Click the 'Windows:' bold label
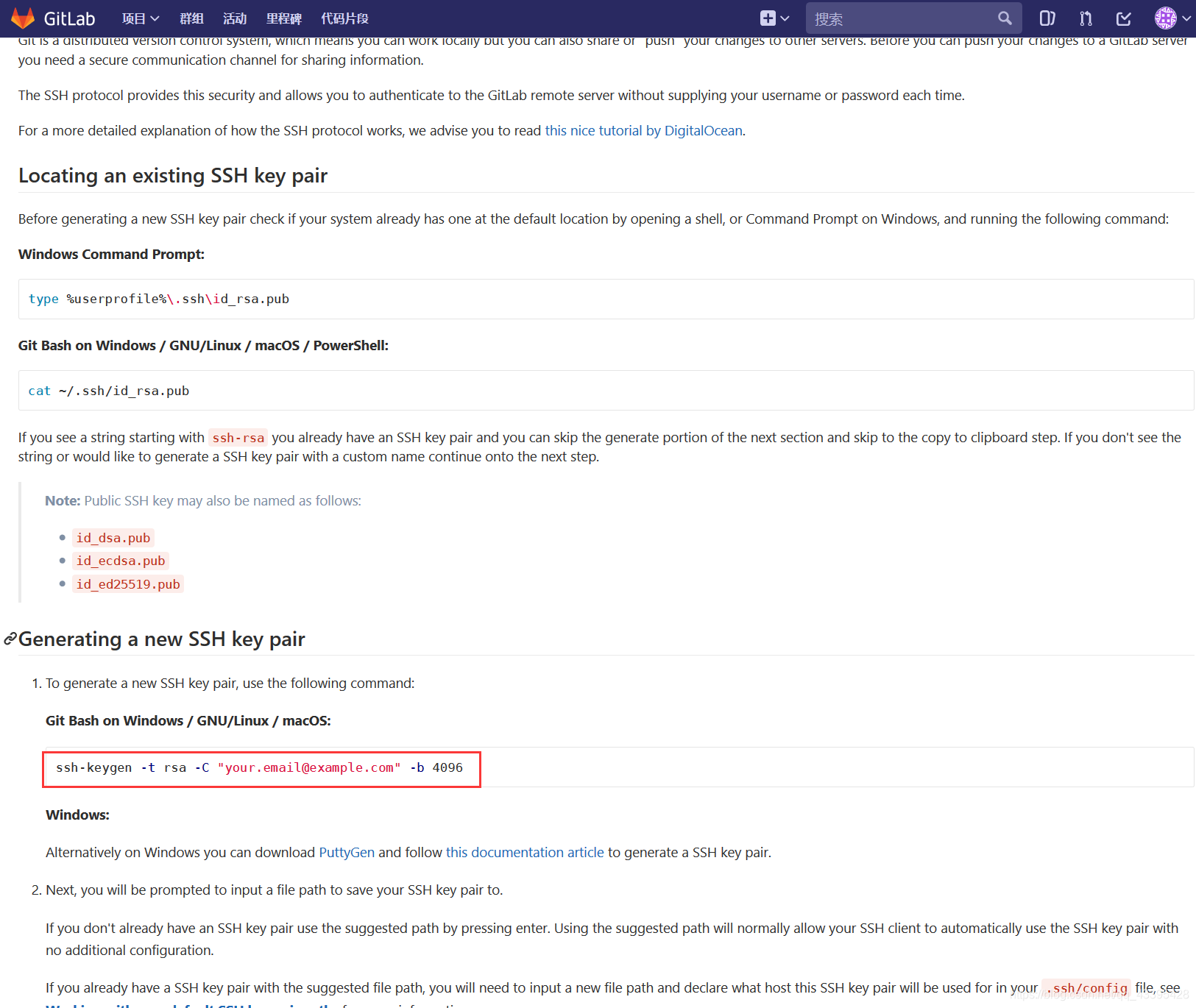The image size is (1196, 1008). (77, 814)
